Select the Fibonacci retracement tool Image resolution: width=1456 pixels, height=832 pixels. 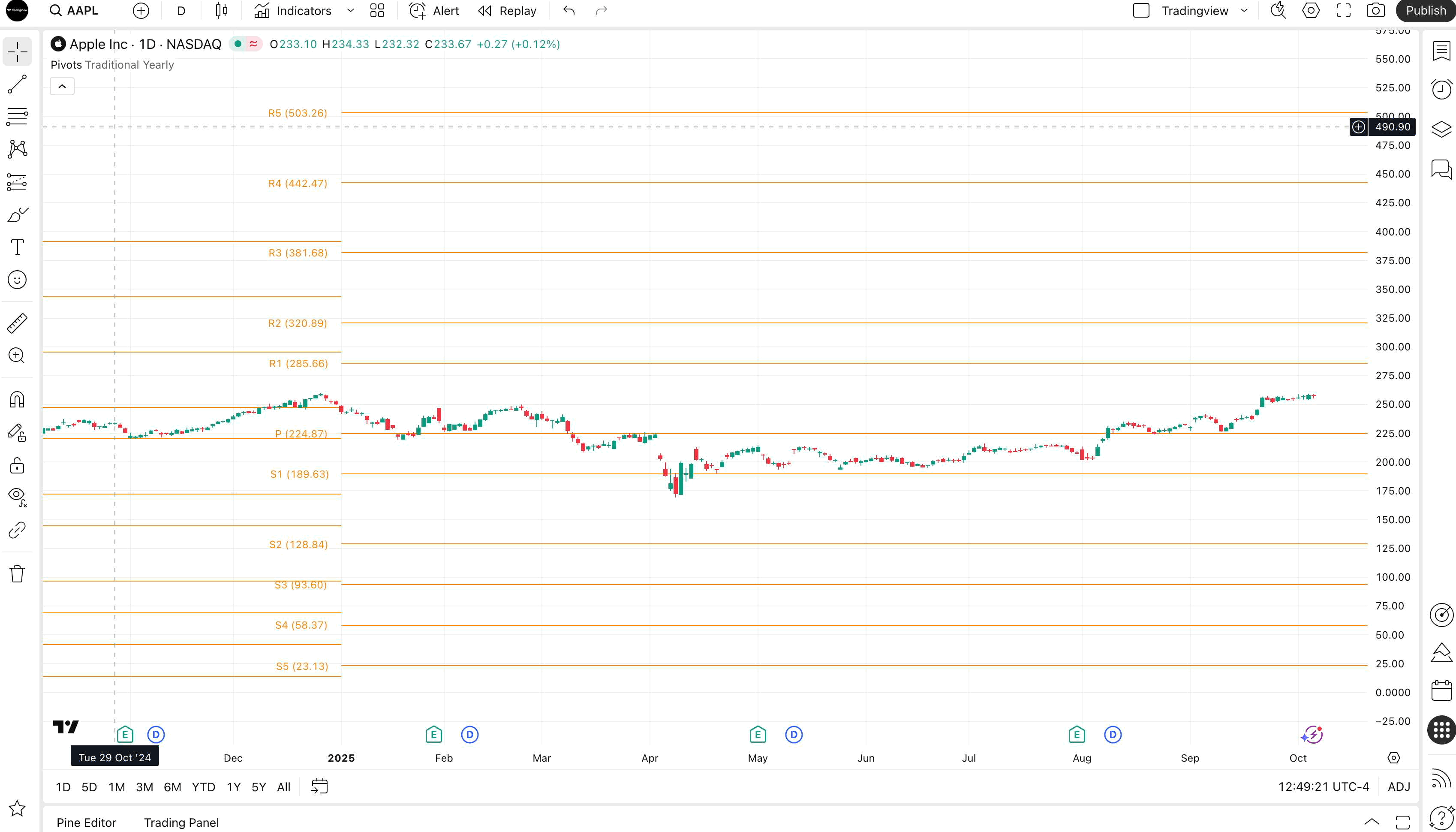pos(17,117)
